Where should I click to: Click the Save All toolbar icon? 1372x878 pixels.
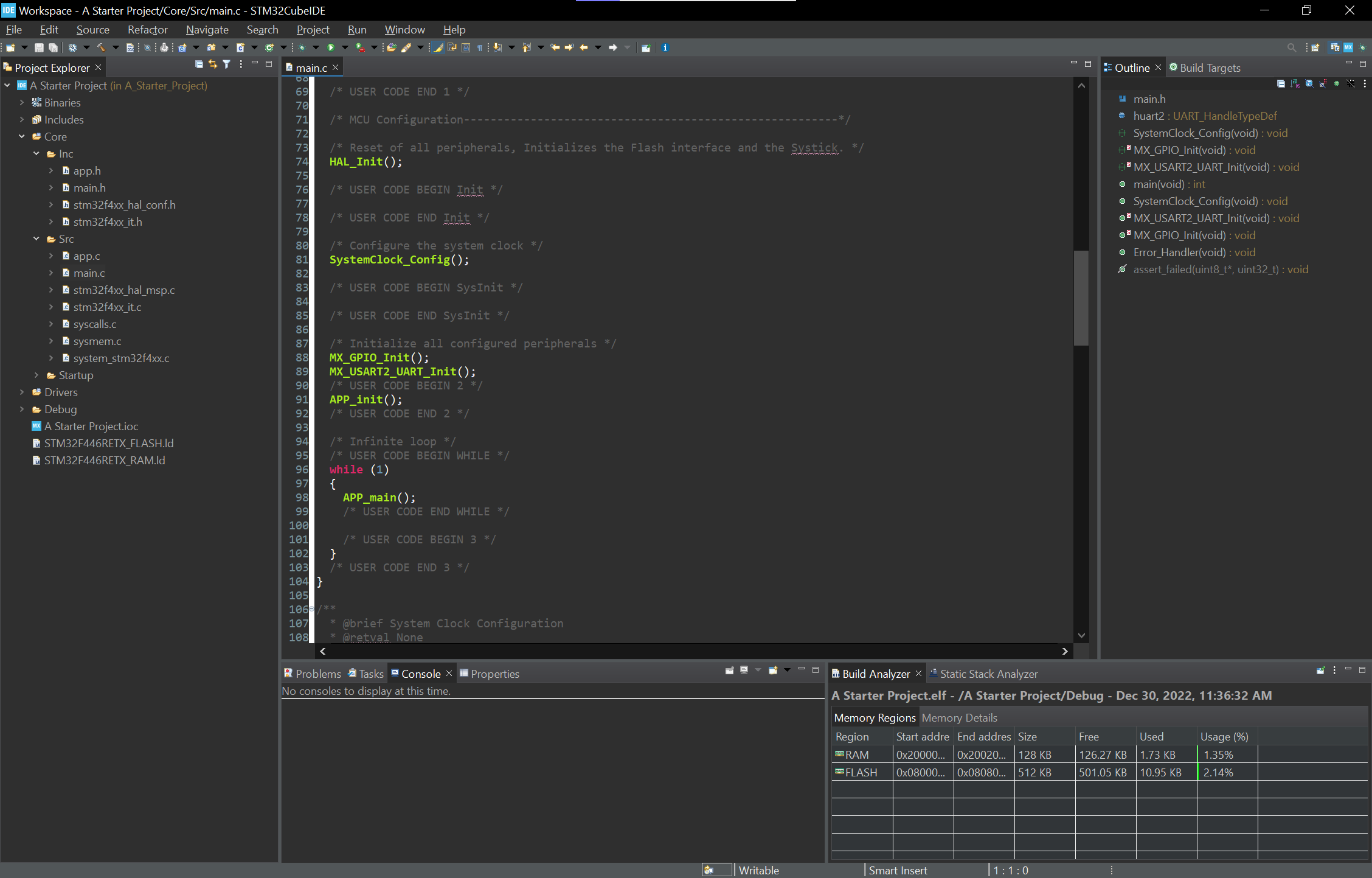pos(54,47)
